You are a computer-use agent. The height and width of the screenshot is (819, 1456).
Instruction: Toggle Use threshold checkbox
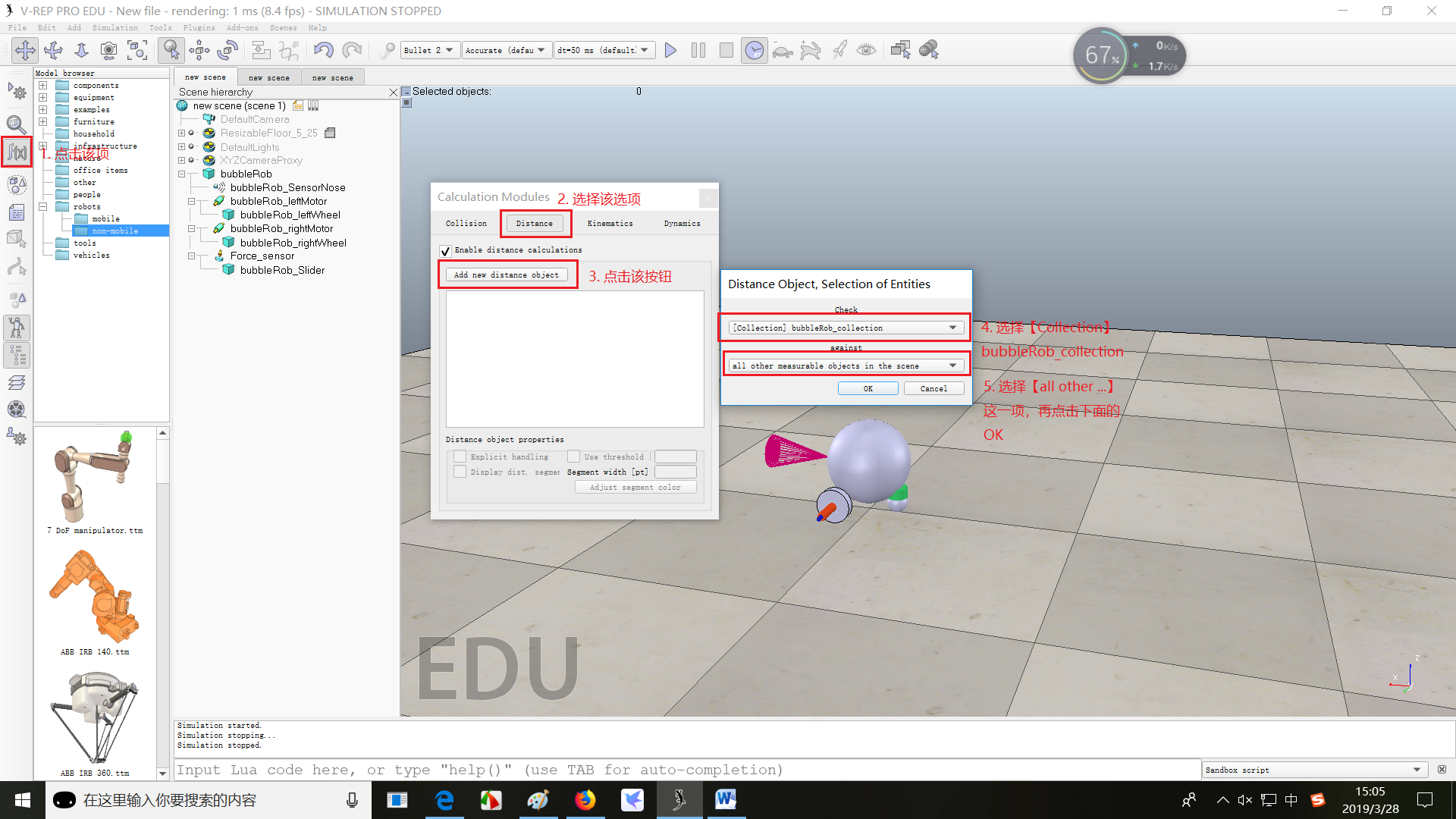pos(574,457)
